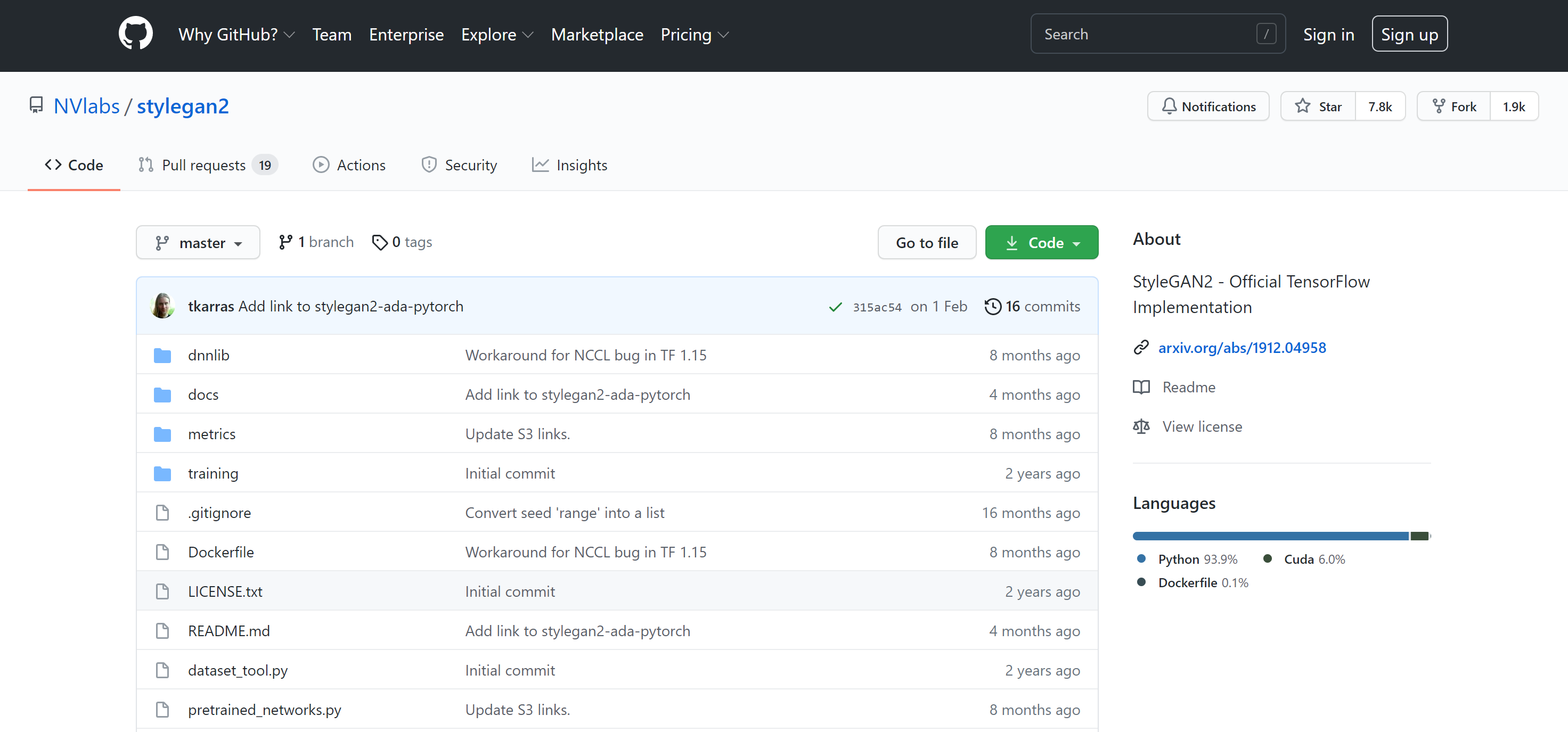
Task: Click the tags icon next to 0 tags
Action: point(380,243)
